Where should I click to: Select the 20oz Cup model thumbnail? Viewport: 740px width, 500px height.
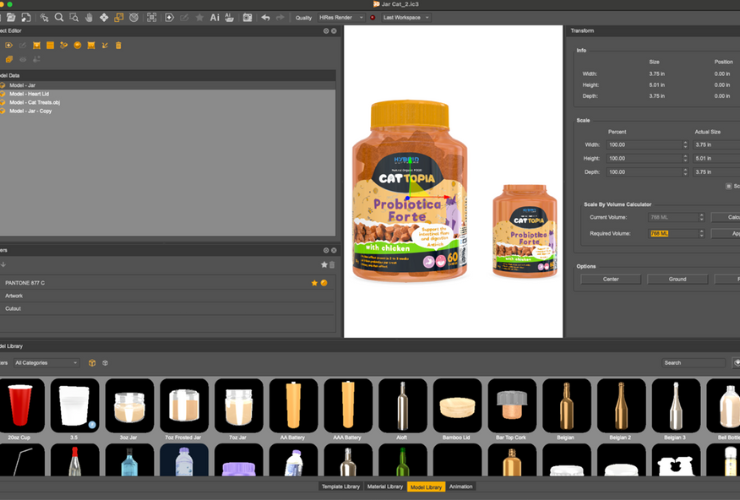tap(21, 406)
